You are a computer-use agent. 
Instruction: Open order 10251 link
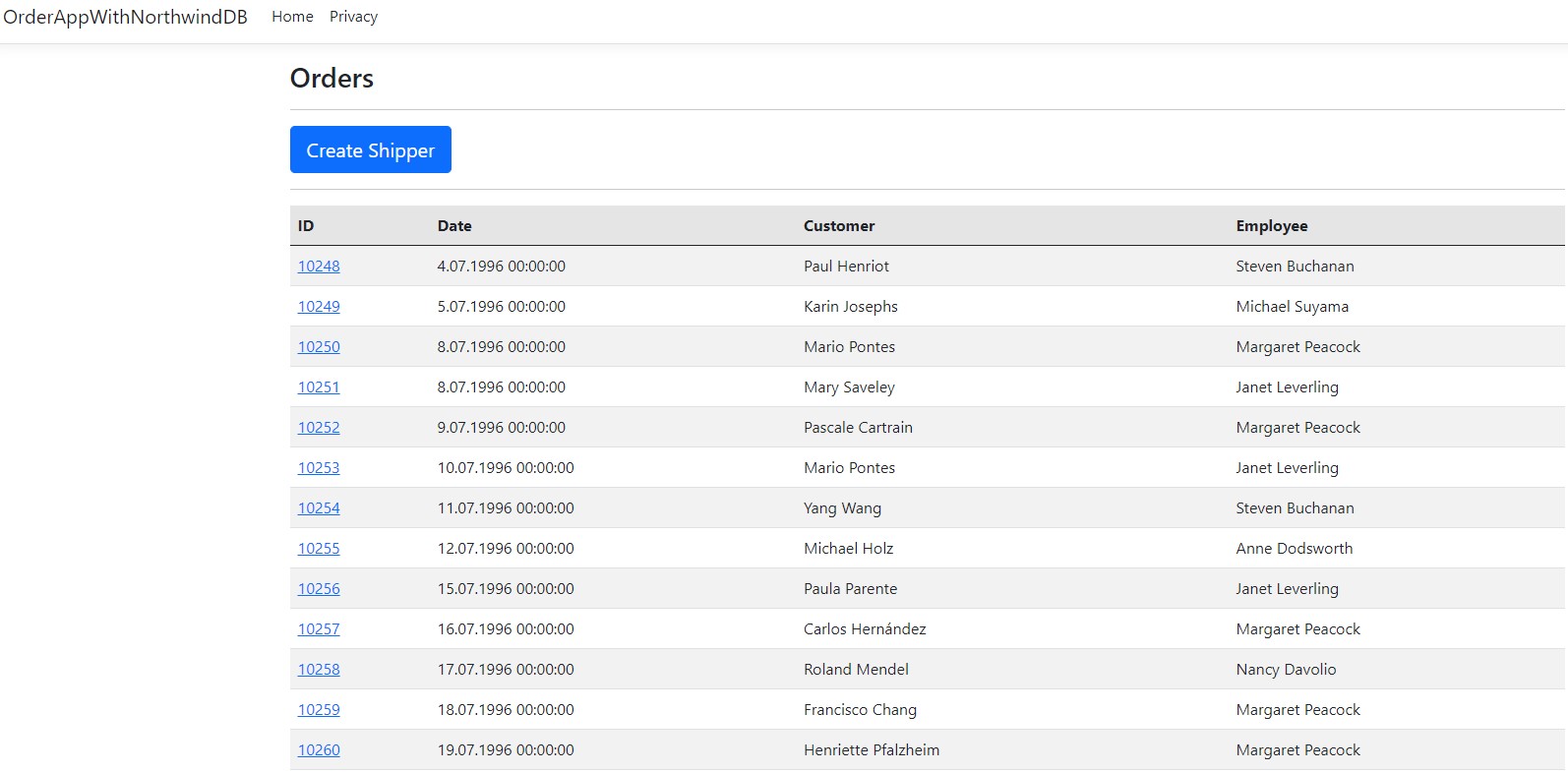tap(319, 387)
